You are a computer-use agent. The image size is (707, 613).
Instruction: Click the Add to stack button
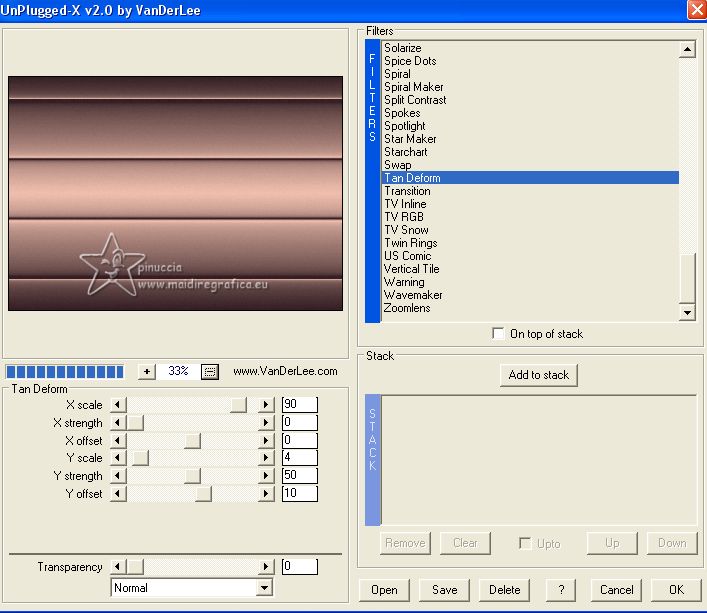[x=539, y=375]
